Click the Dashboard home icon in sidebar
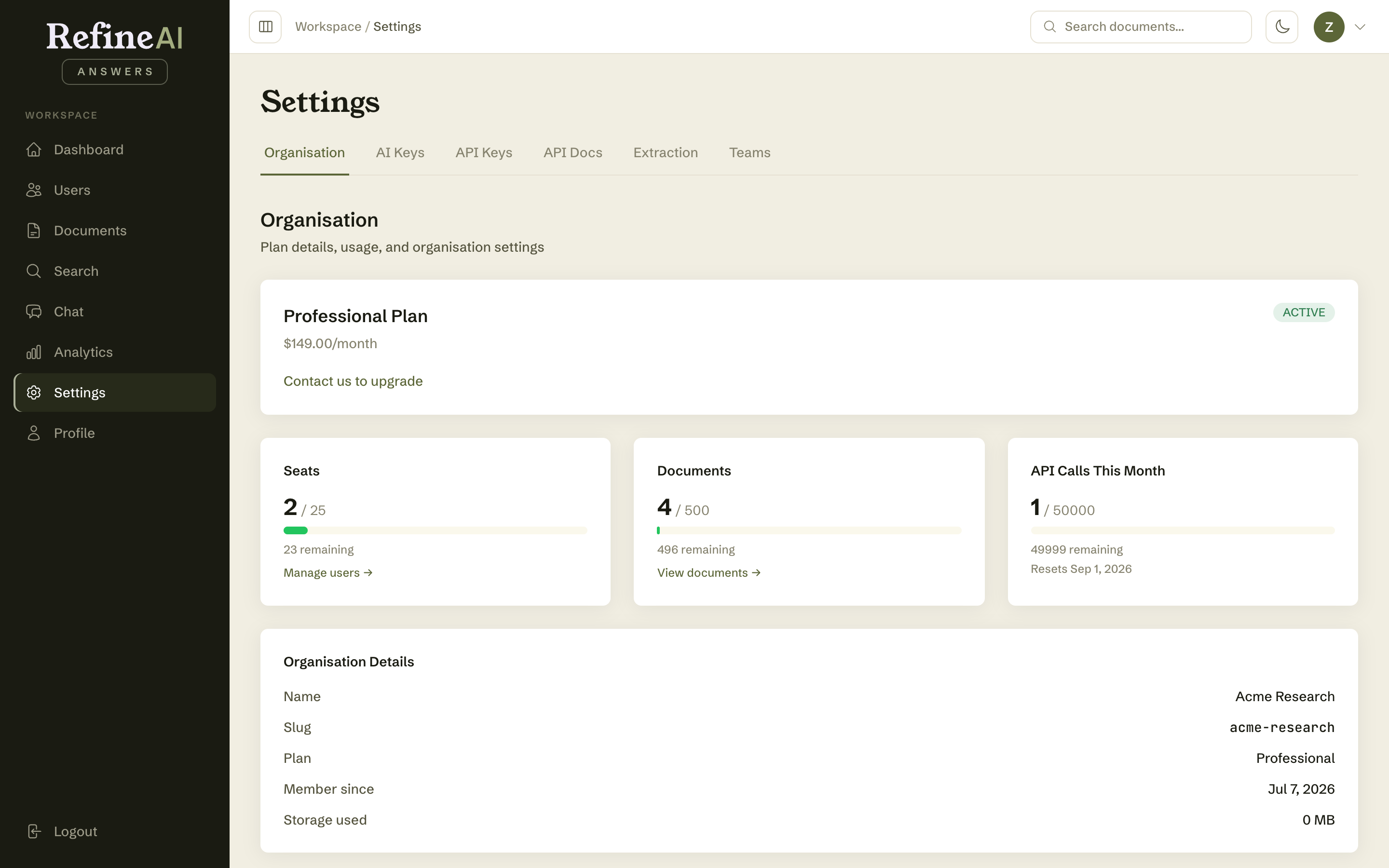This screenshot has height=868, width=1389. 34,150
